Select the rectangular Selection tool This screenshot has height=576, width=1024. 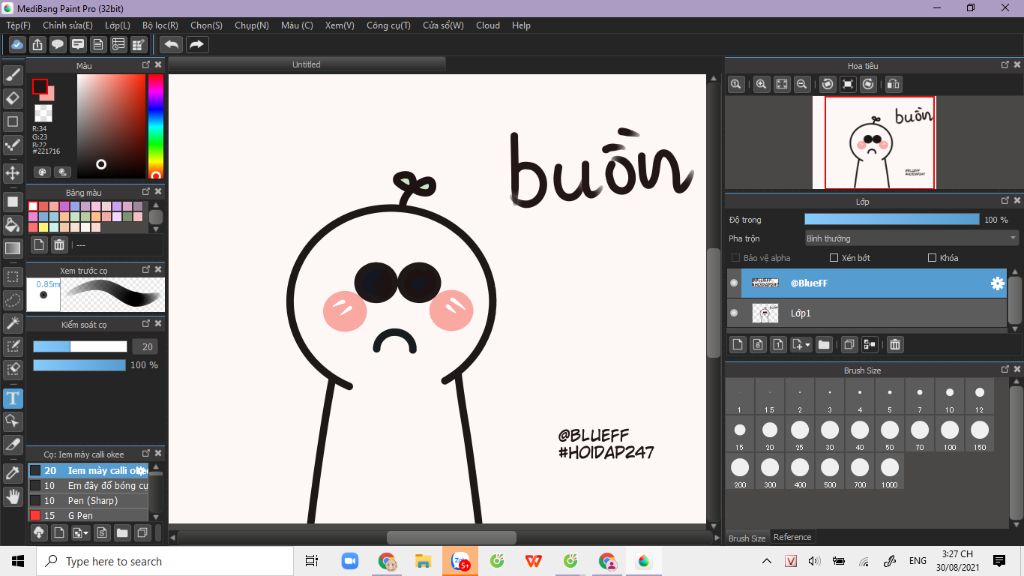12,276
